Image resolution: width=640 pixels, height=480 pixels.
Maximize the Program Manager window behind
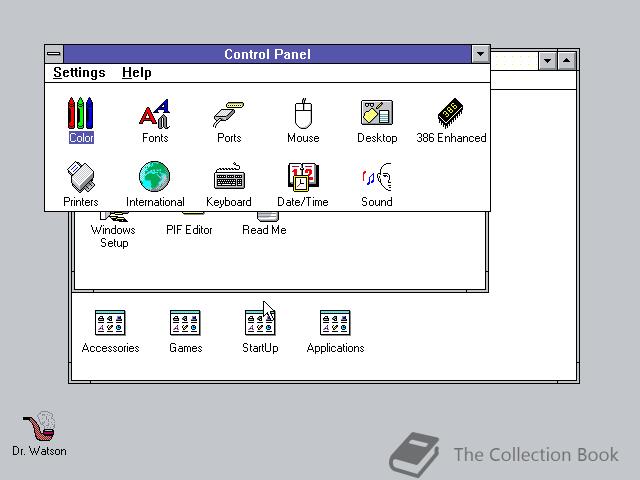[x=567, y=61]
